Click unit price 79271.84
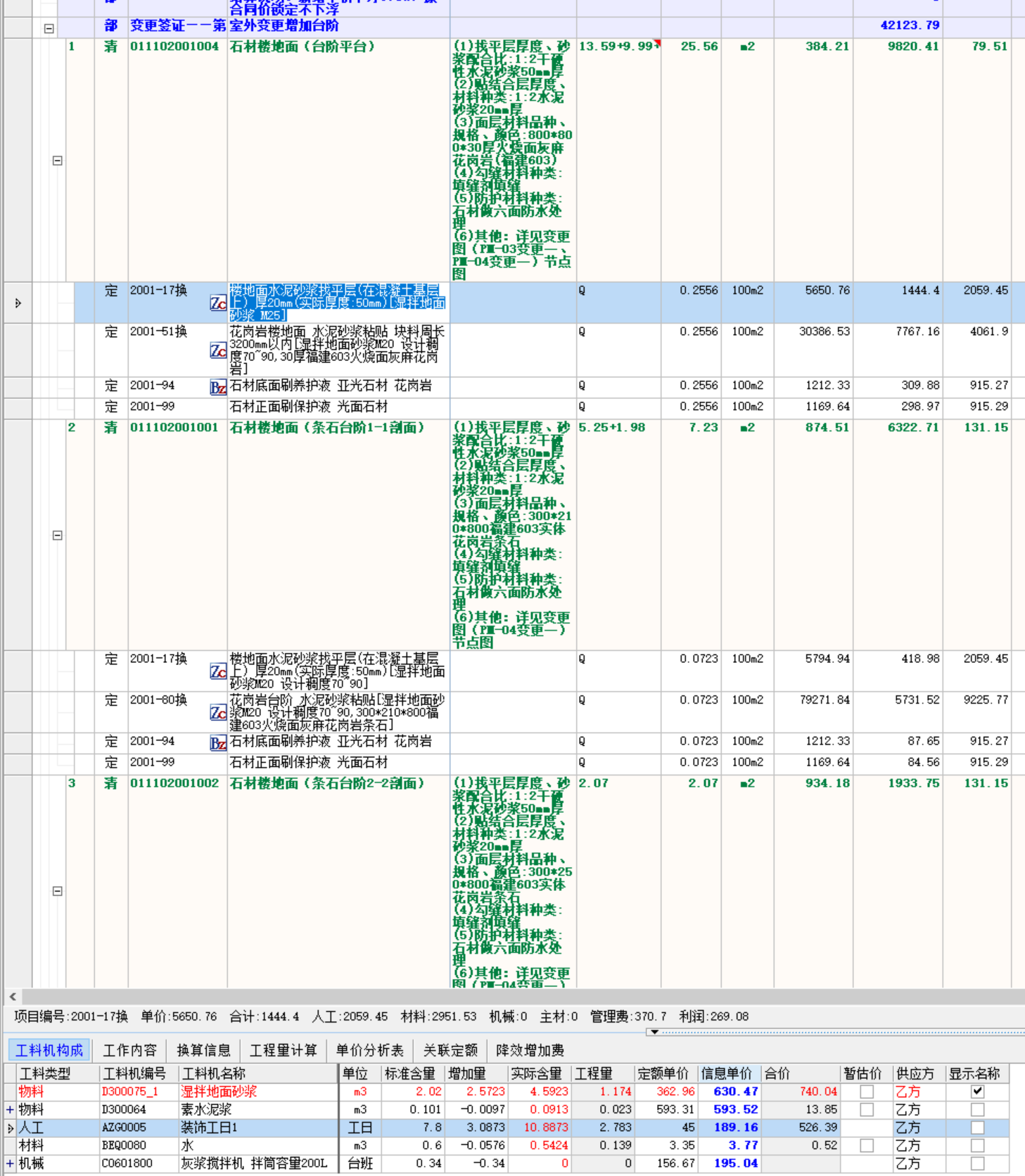Viewport: 1025px width, 1176px height. (x=824, y=700)
